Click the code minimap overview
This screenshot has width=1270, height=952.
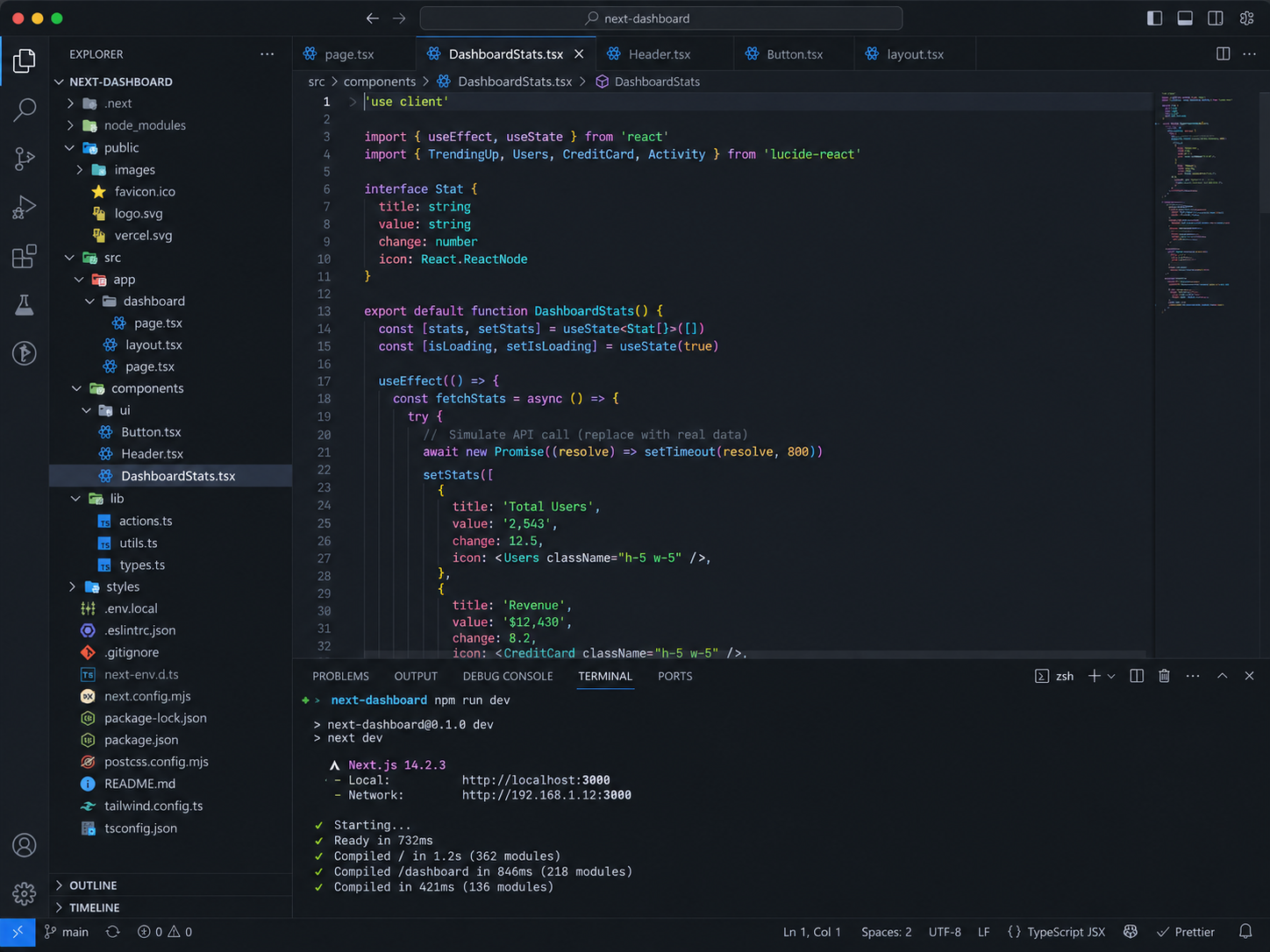1206,202
